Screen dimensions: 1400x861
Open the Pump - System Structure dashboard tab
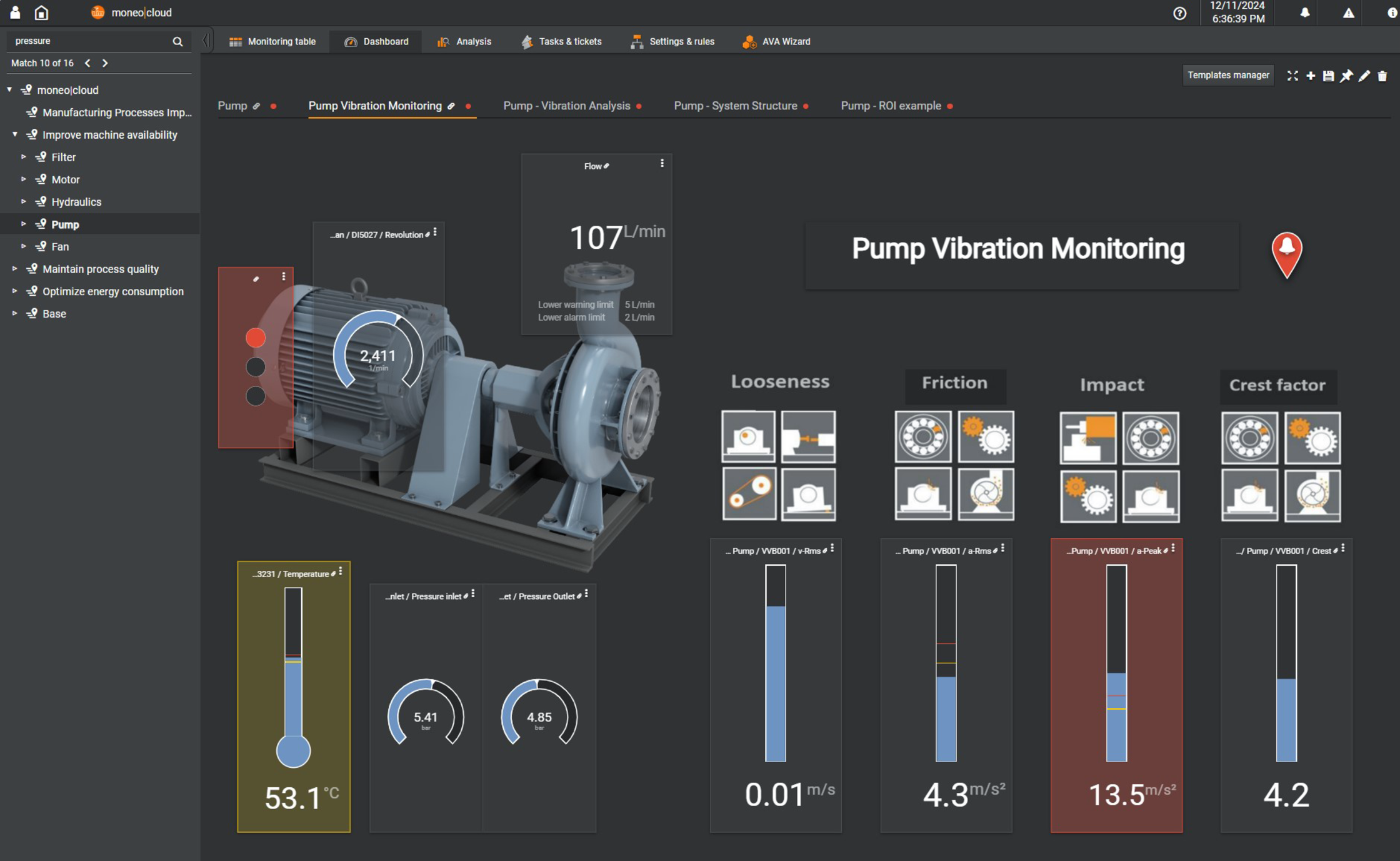click(x=735, y=106)
